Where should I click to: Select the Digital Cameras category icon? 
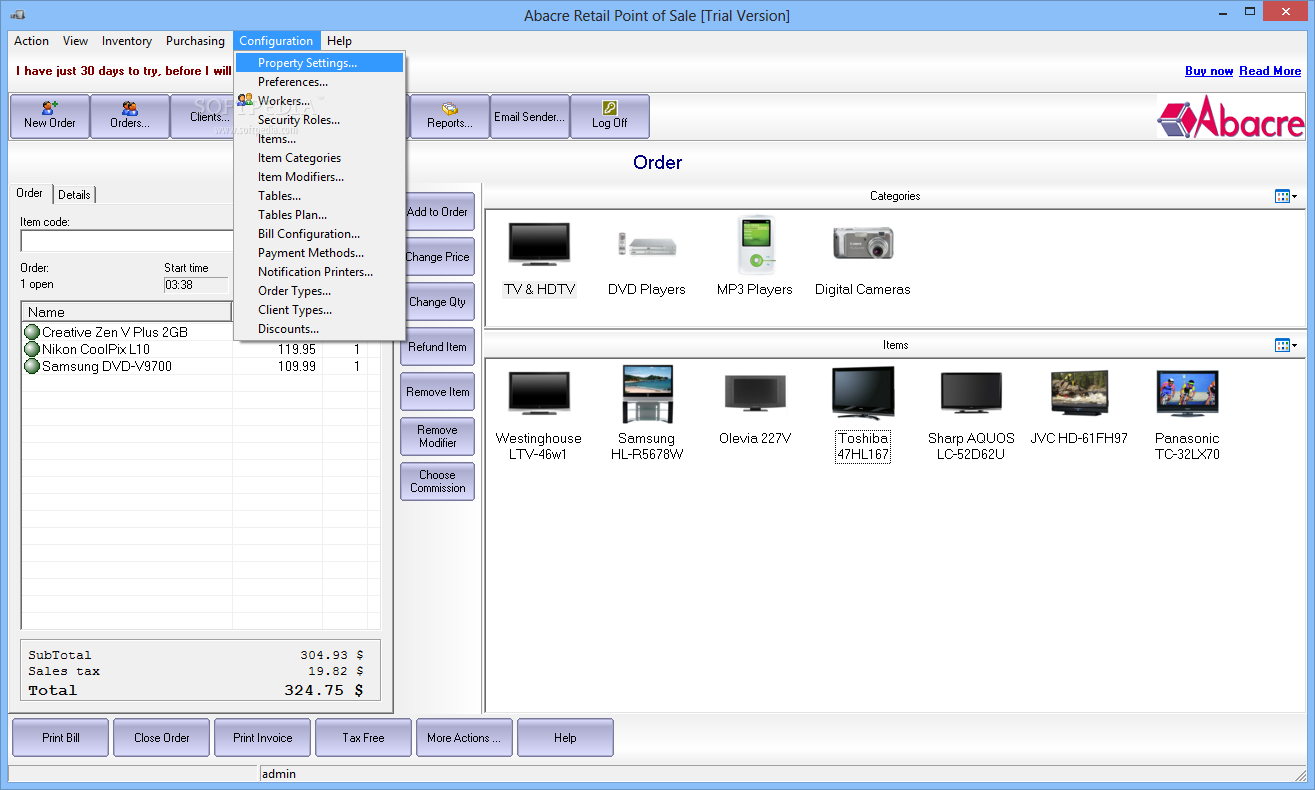click(x=863, y=243)
